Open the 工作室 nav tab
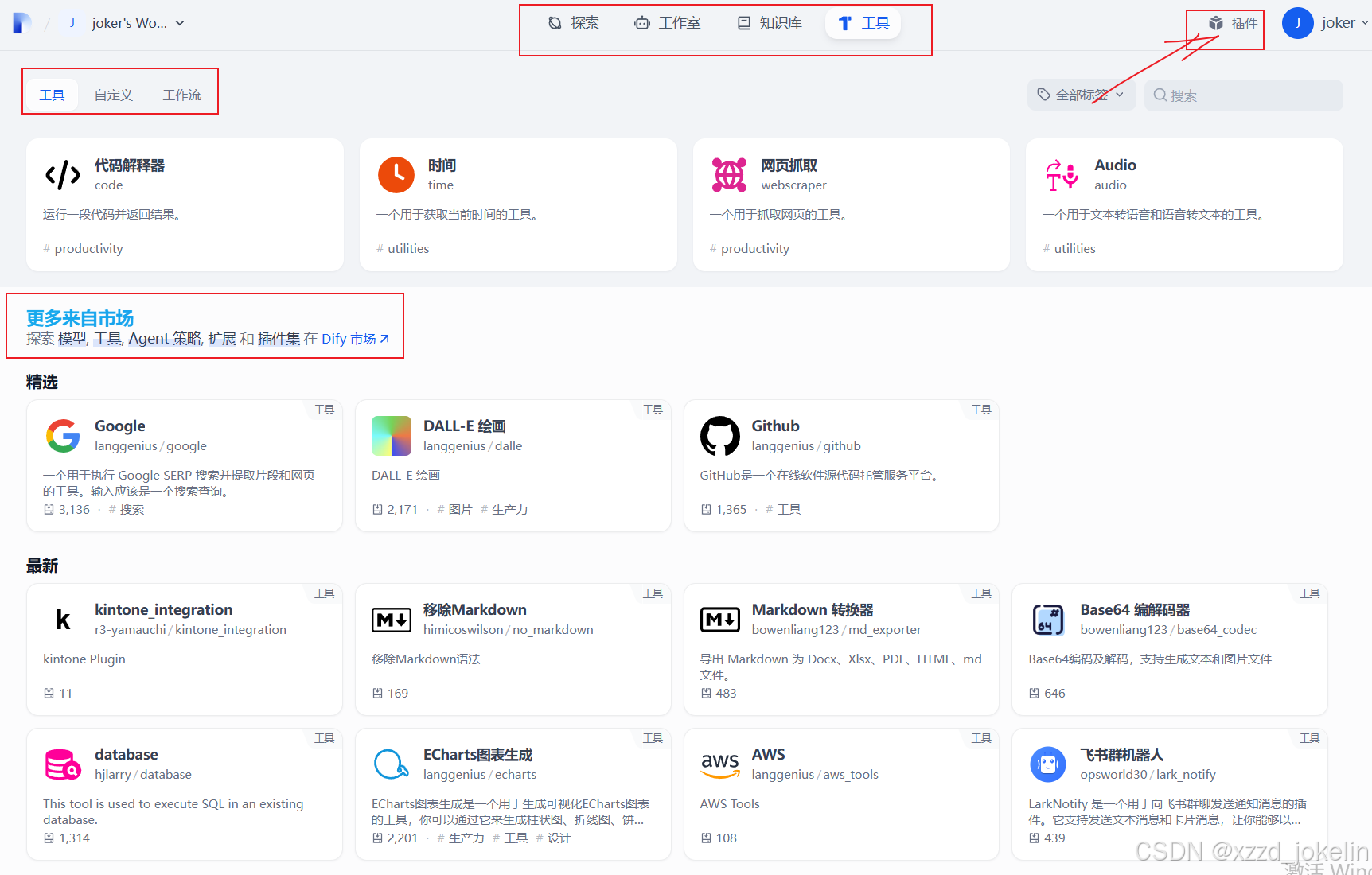This screenshot has width=1372, height=875. pos(668,23)
